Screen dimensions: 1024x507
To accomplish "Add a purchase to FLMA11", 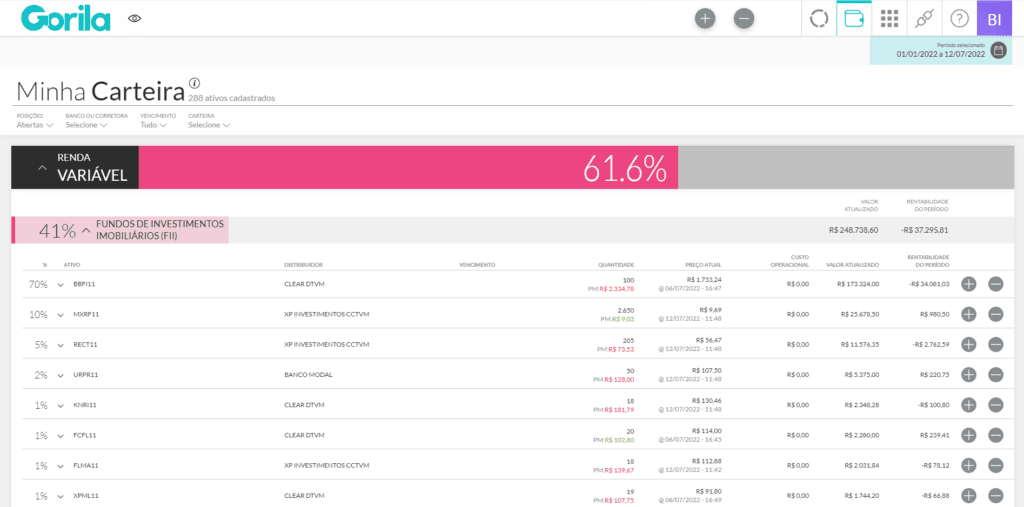I will (x=968, y=465).
